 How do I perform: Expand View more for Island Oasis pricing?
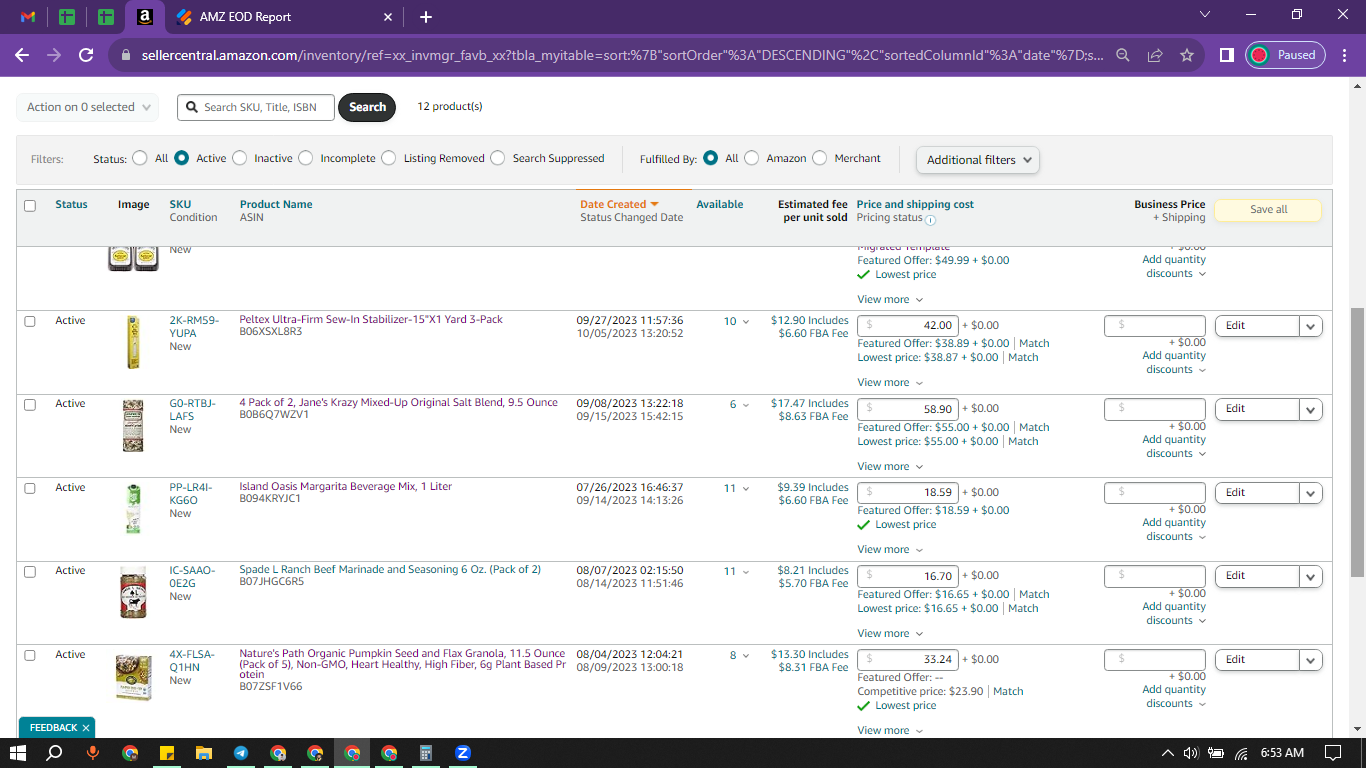pyautogui.click(x=890, y=549)
